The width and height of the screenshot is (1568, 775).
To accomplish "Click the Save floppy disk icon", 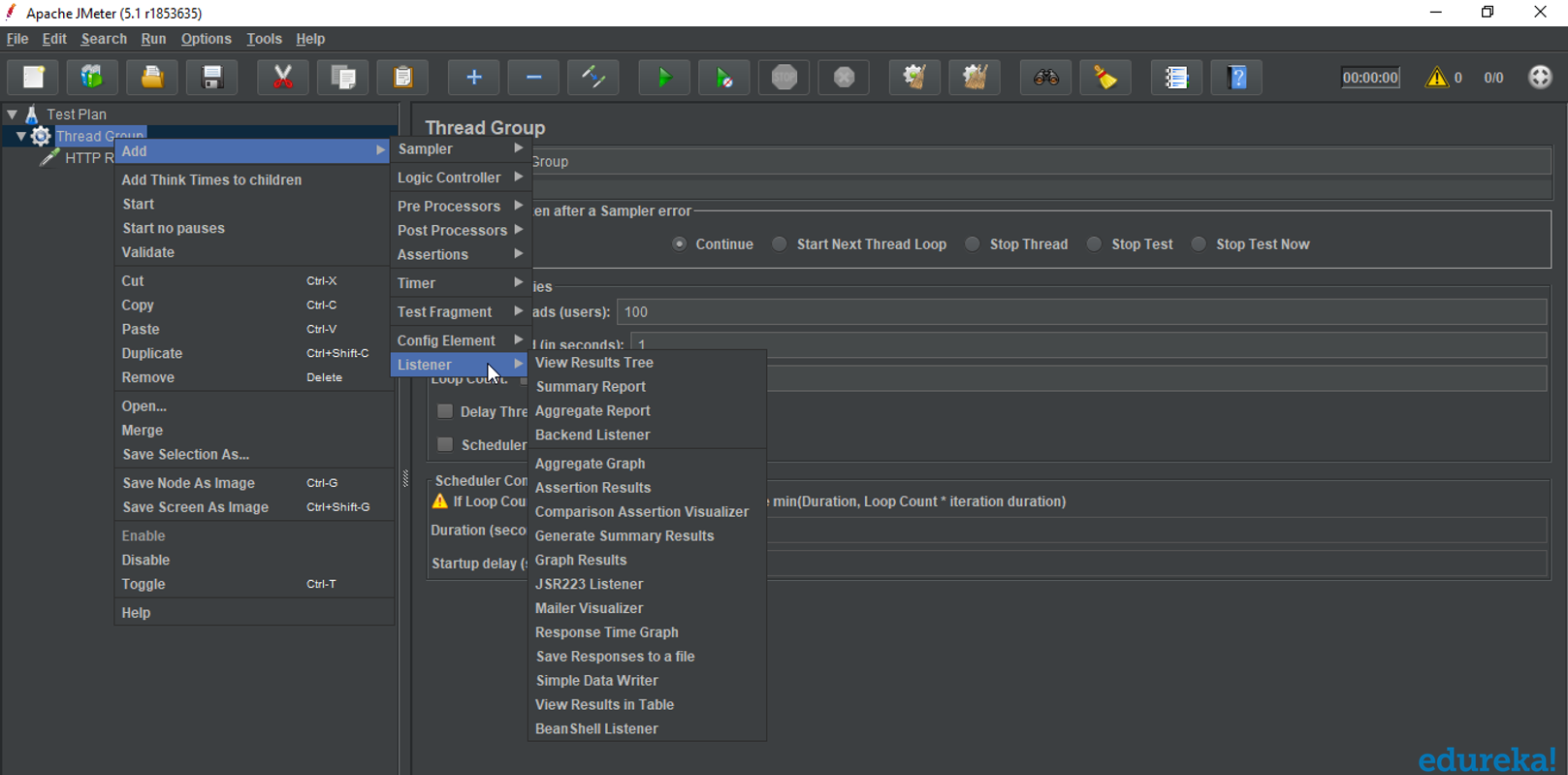I will tap(212, 78).
